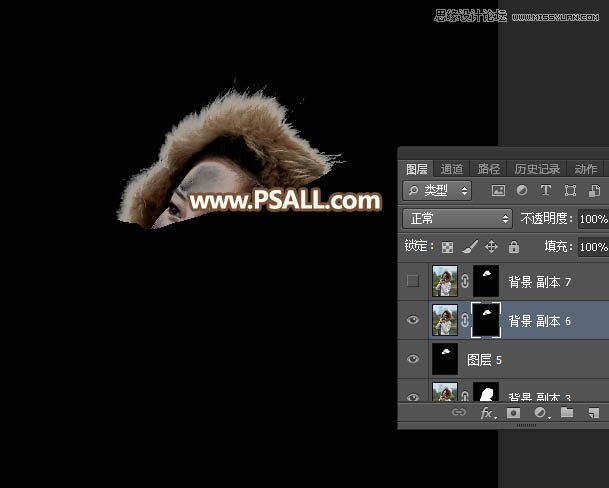Click the link layers chain icon

tap(459, 412)
